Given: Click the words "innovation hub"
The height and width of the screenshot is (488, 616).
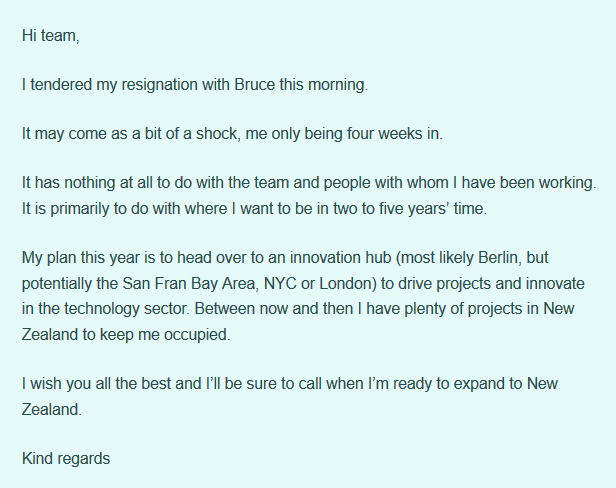Looking at the screenshot, I should (x=341, y=258).
